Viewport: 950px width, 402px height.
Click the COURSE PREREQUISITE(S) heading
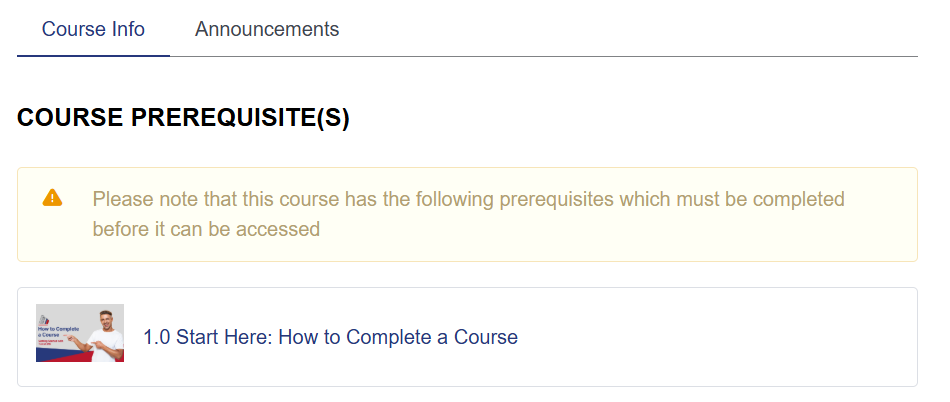point(183,118)
